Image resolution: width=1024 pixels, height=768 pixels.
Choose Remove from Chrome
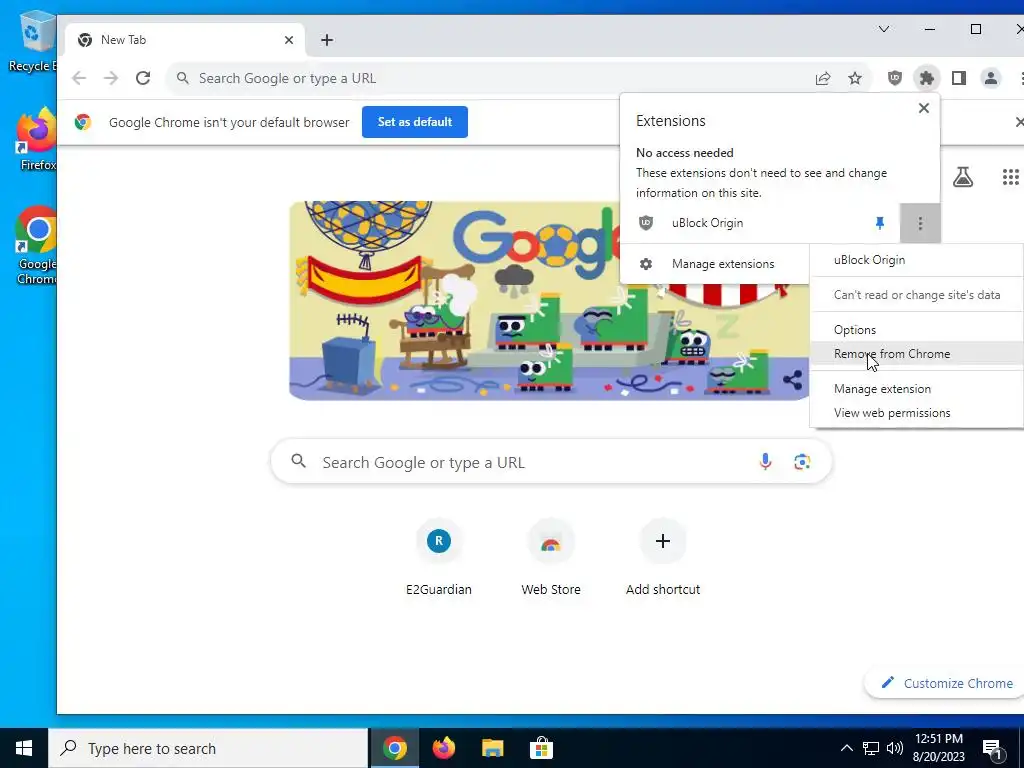916,354
